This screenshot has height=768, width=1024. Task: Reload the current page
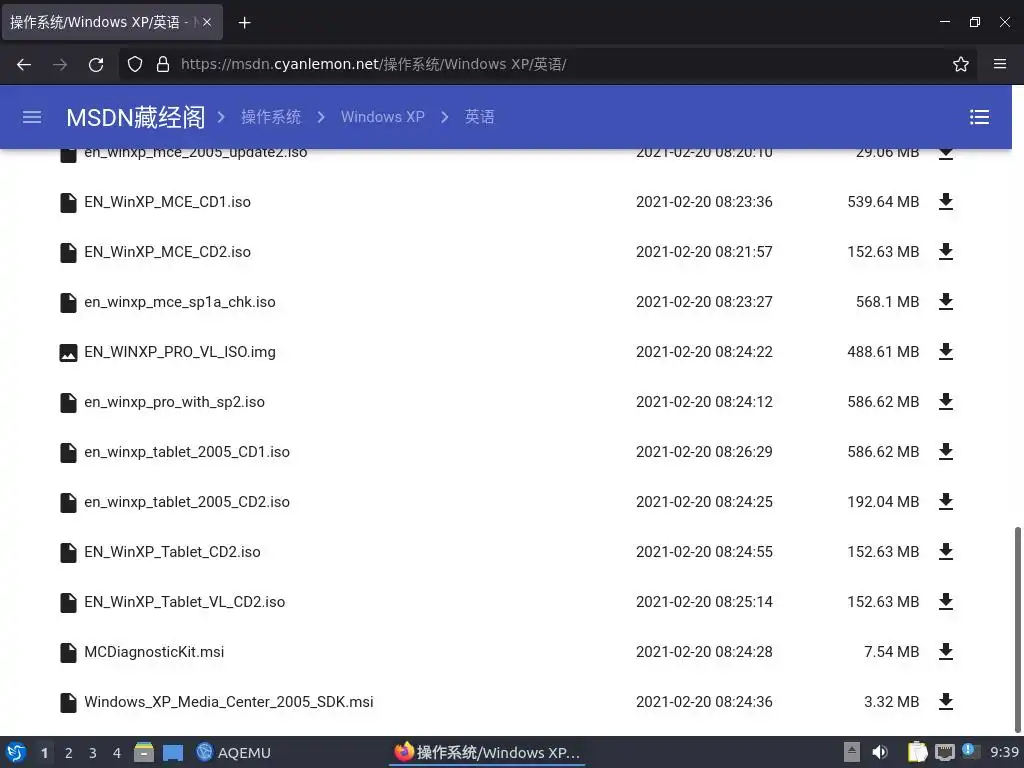click(96, 64)
